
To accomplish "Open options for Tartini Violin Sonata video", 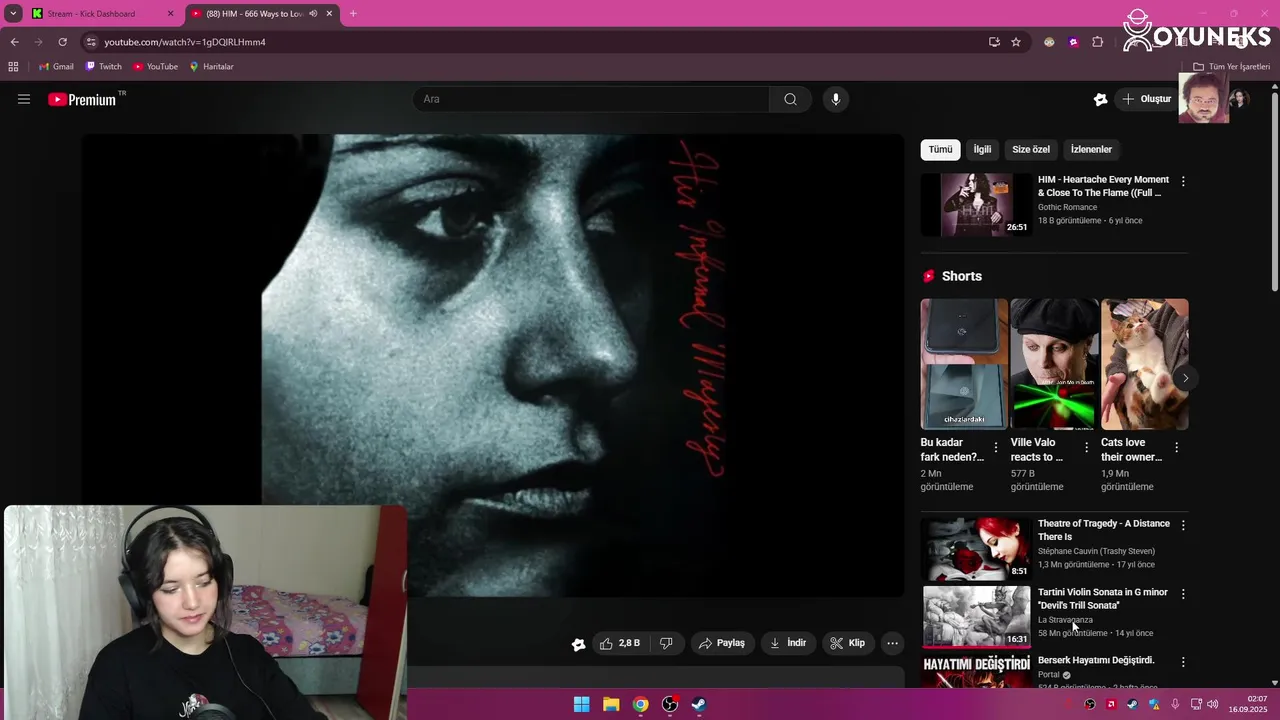I will [1183, 594].
